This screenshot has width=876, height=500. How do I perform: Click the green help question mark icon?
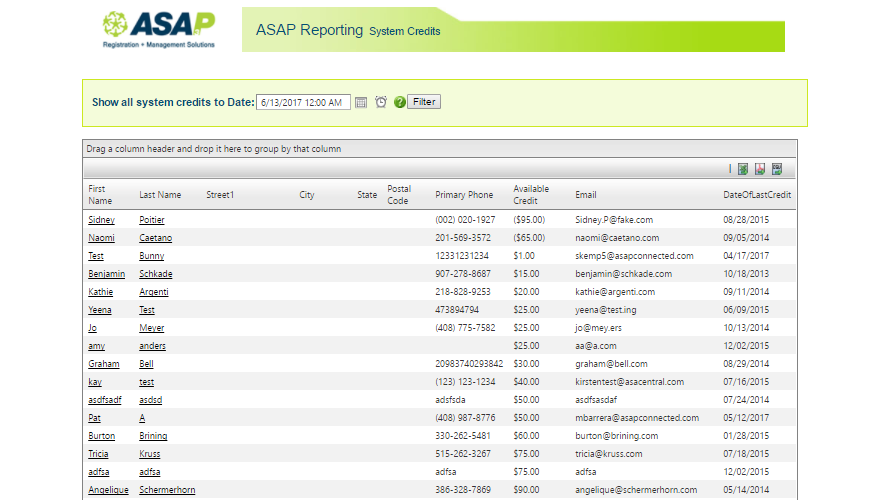coord(399,102)
